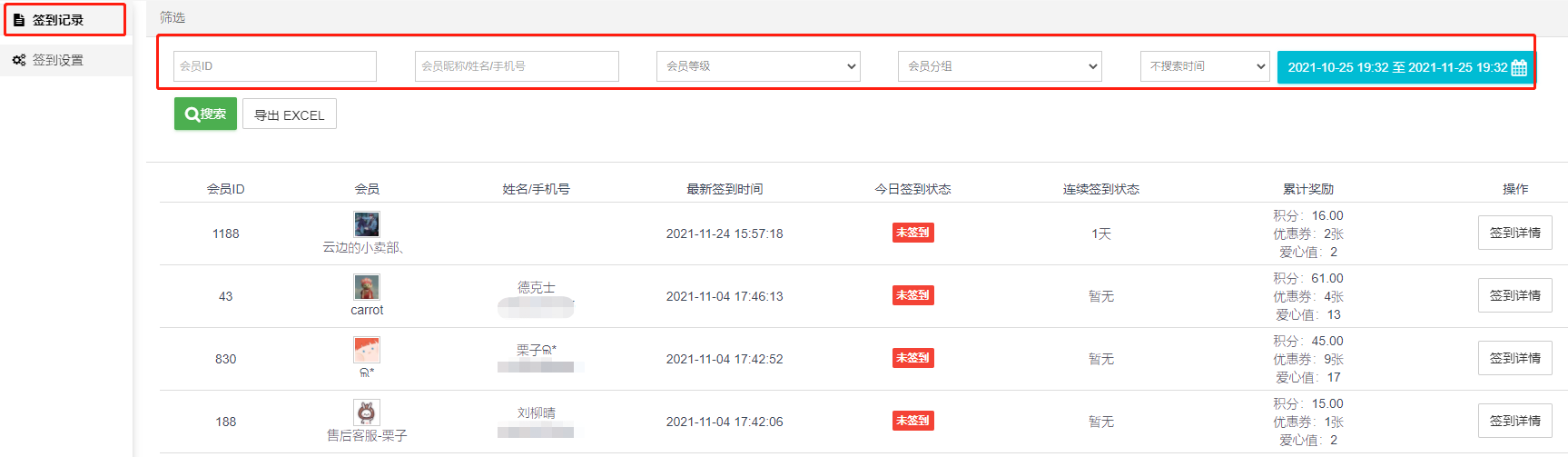Click the 未签到 badge for member 1188
Screen dimensions: 1568x457
tap(912, 233)
